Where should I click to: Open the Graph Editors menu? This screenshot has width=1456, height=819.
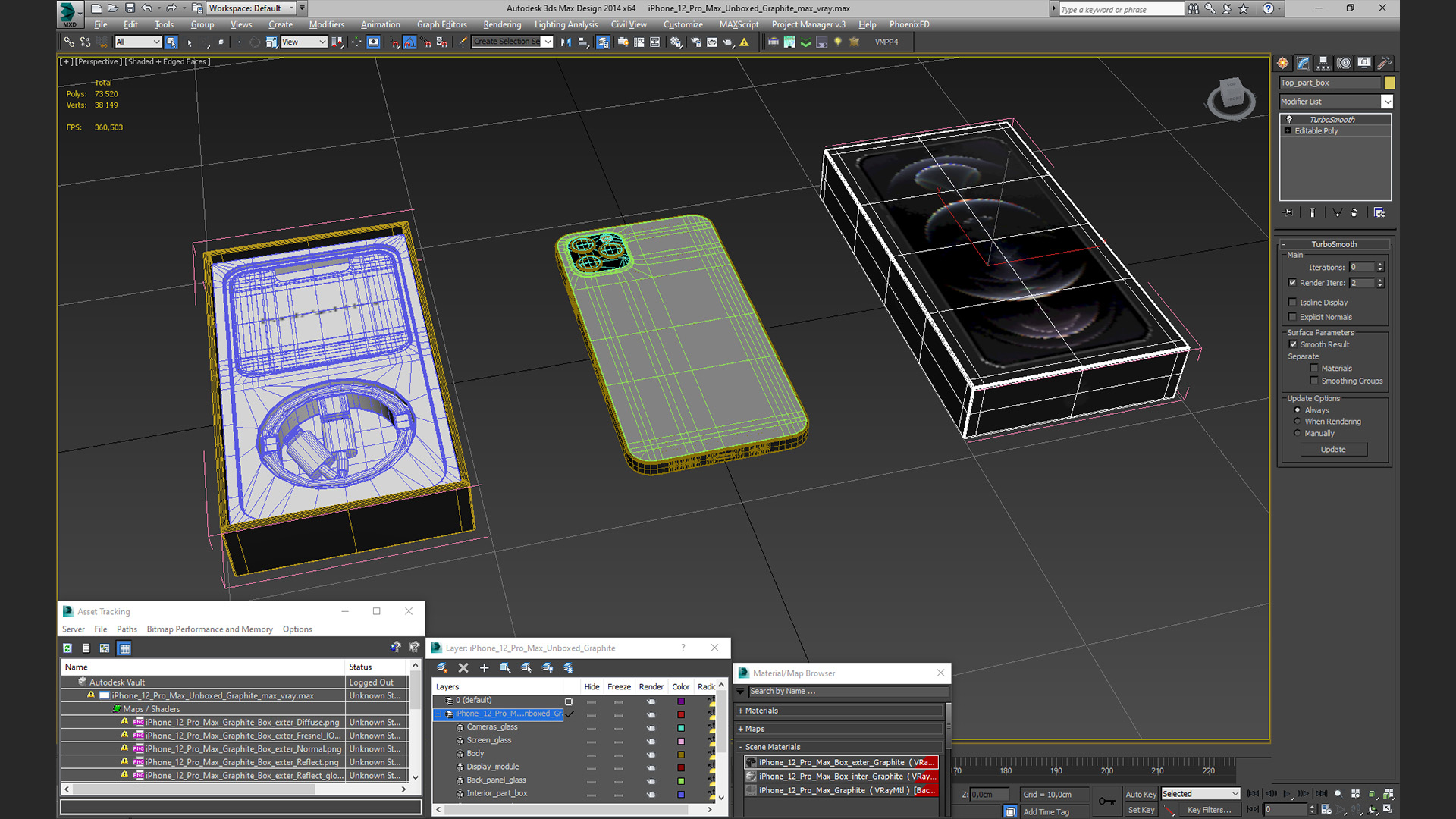point(441,24)
